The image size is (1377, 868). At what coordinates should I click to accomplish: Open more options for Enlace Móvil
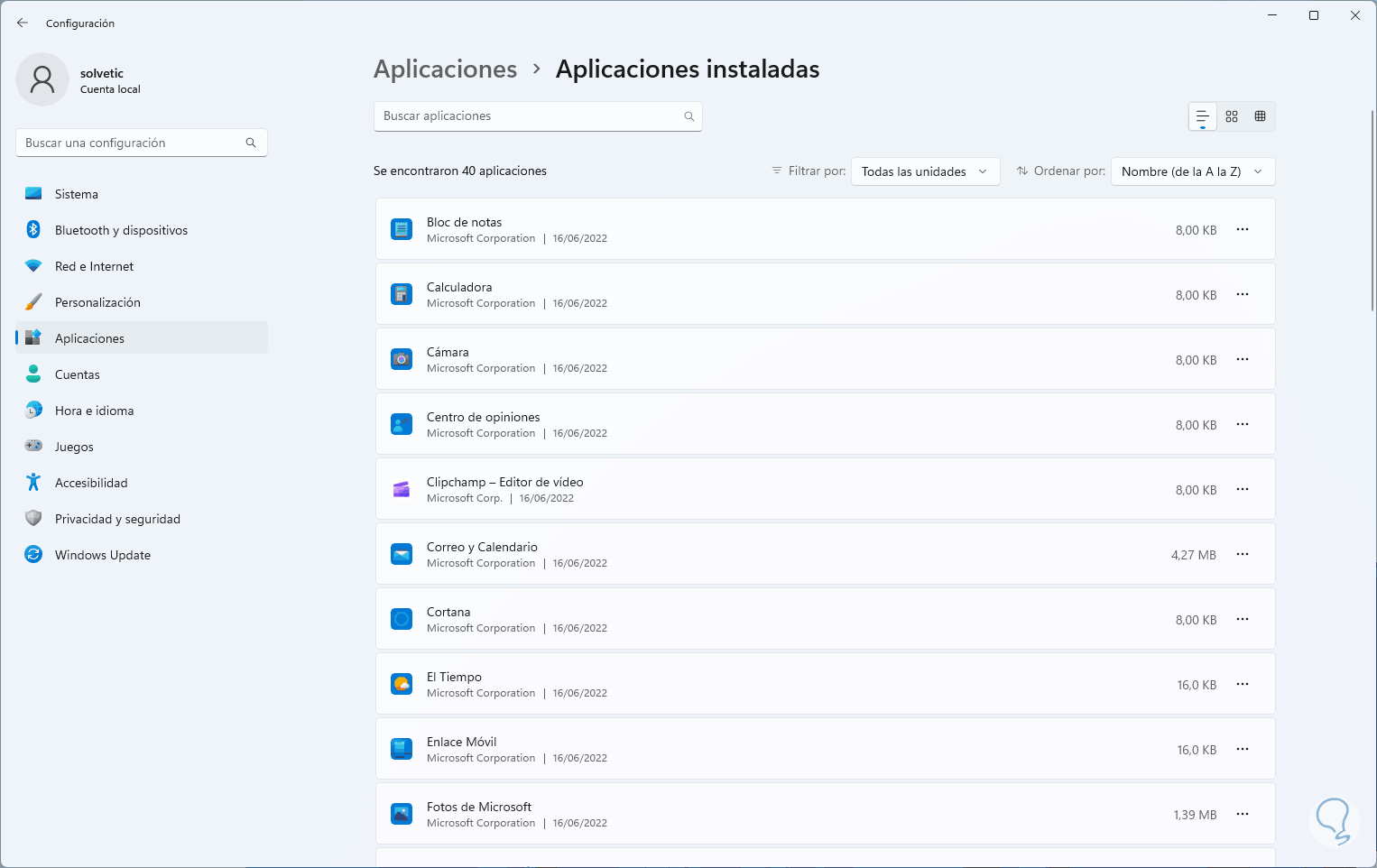[1243, 749]
